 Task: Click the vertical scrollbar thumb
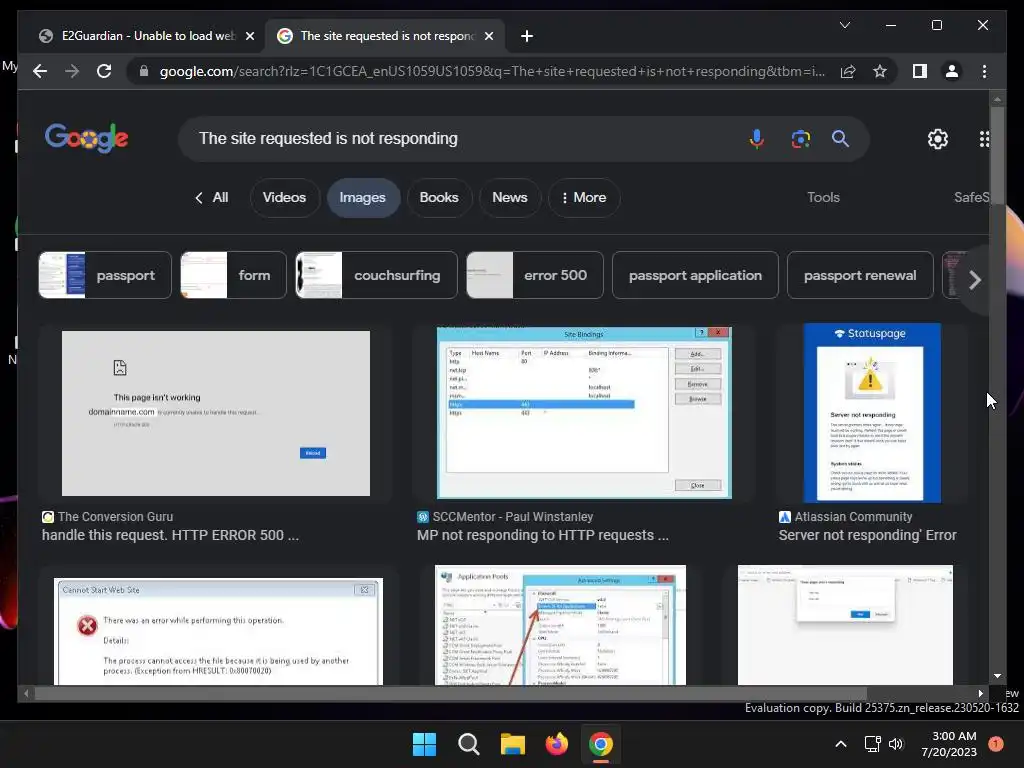(997, 155)
